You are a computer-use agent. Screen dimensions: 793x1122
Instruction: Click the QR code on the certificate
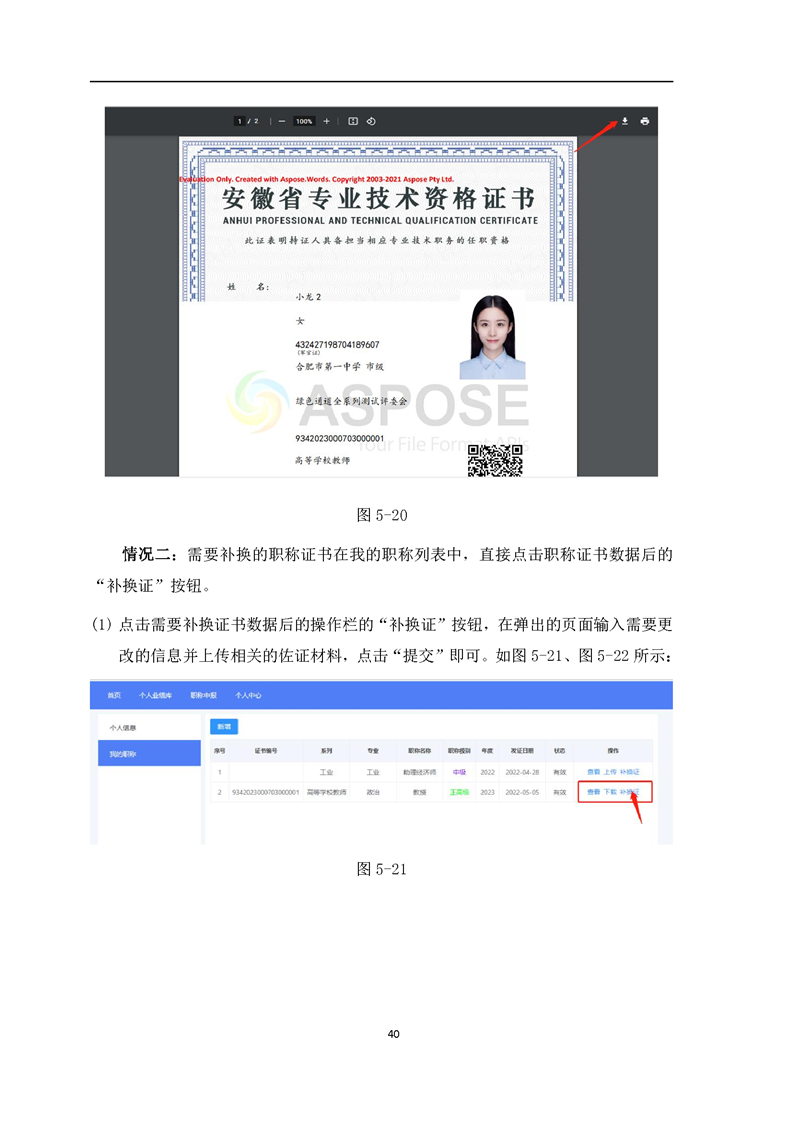pos(496,460)
